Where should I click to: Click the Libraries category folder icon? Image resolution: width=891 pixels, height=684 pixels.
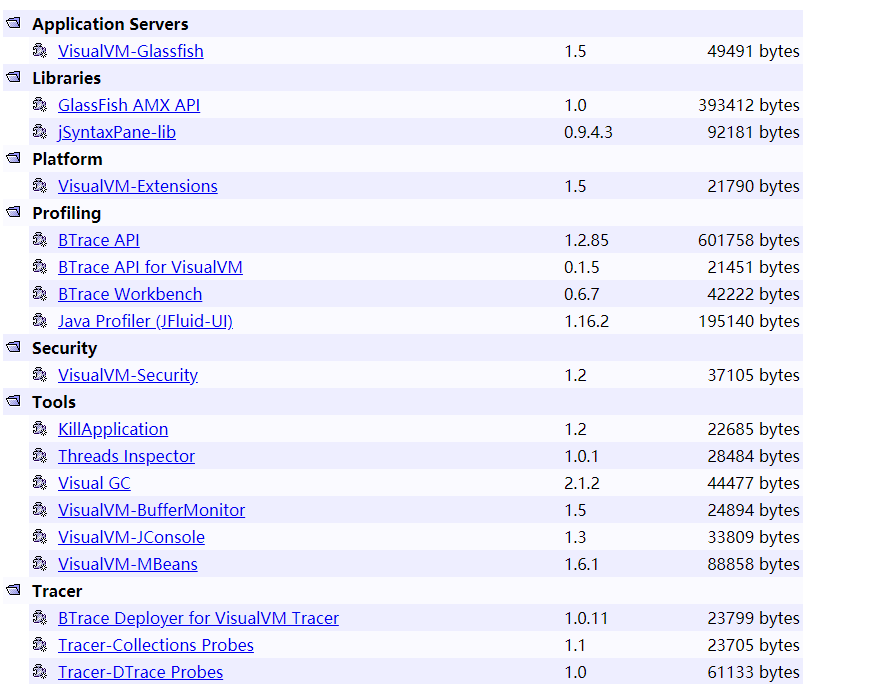[x=14, y=77]
